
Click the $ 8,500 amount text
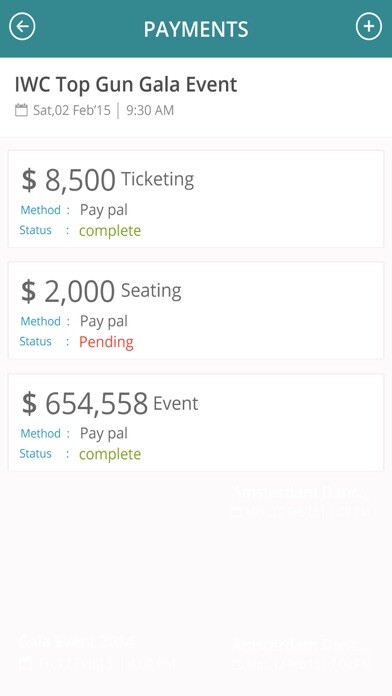69,180
